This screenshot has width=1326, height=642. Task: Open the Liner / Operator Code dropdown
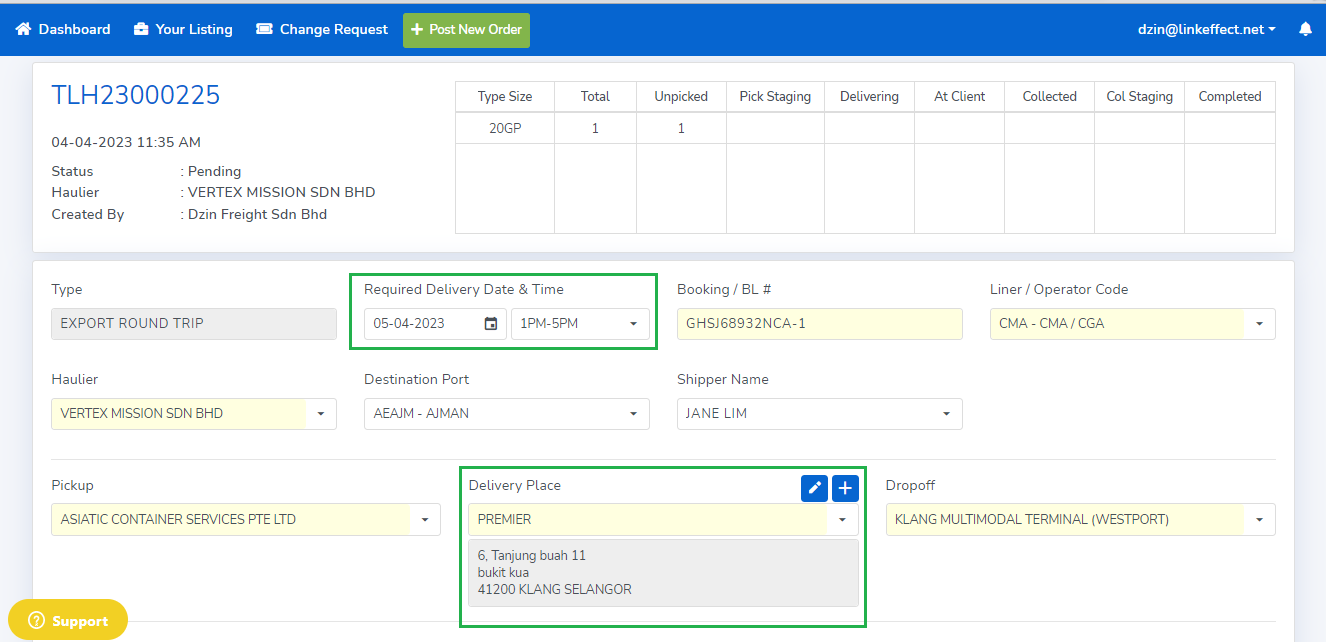pos(1258,324)
